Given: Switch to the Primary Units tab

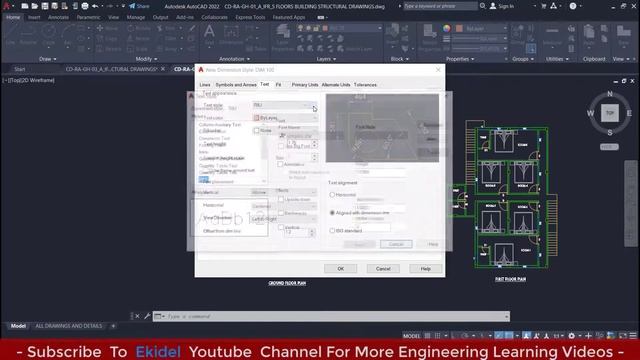Looking at the screenshot, I should [304, 85].
